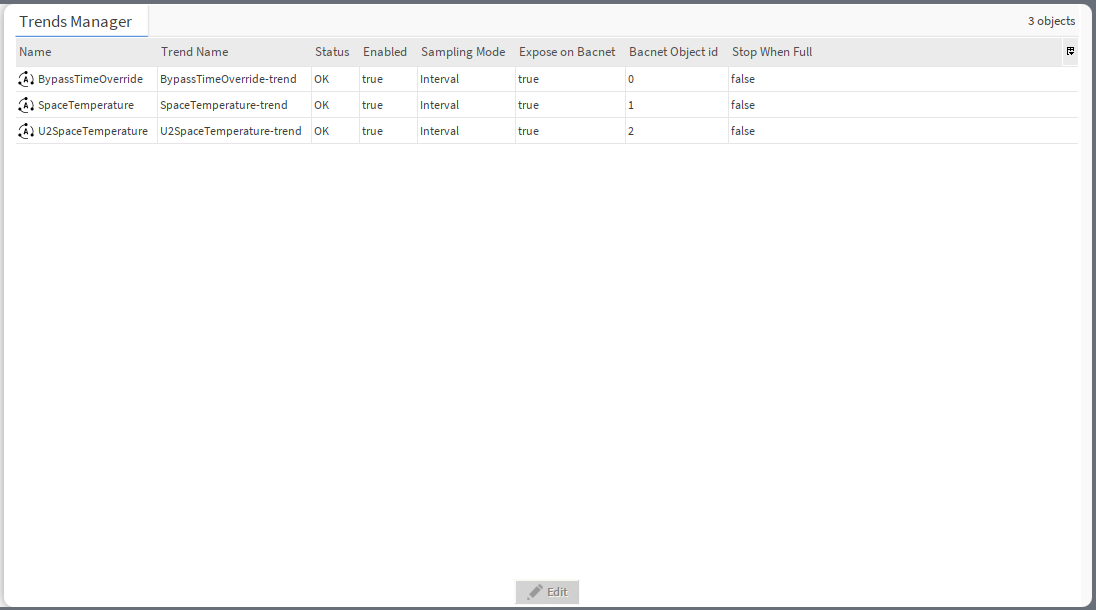This screenshot has height=610, width=1096.
Task: Click the SpaceTemperature row icon
Action: 26,105
